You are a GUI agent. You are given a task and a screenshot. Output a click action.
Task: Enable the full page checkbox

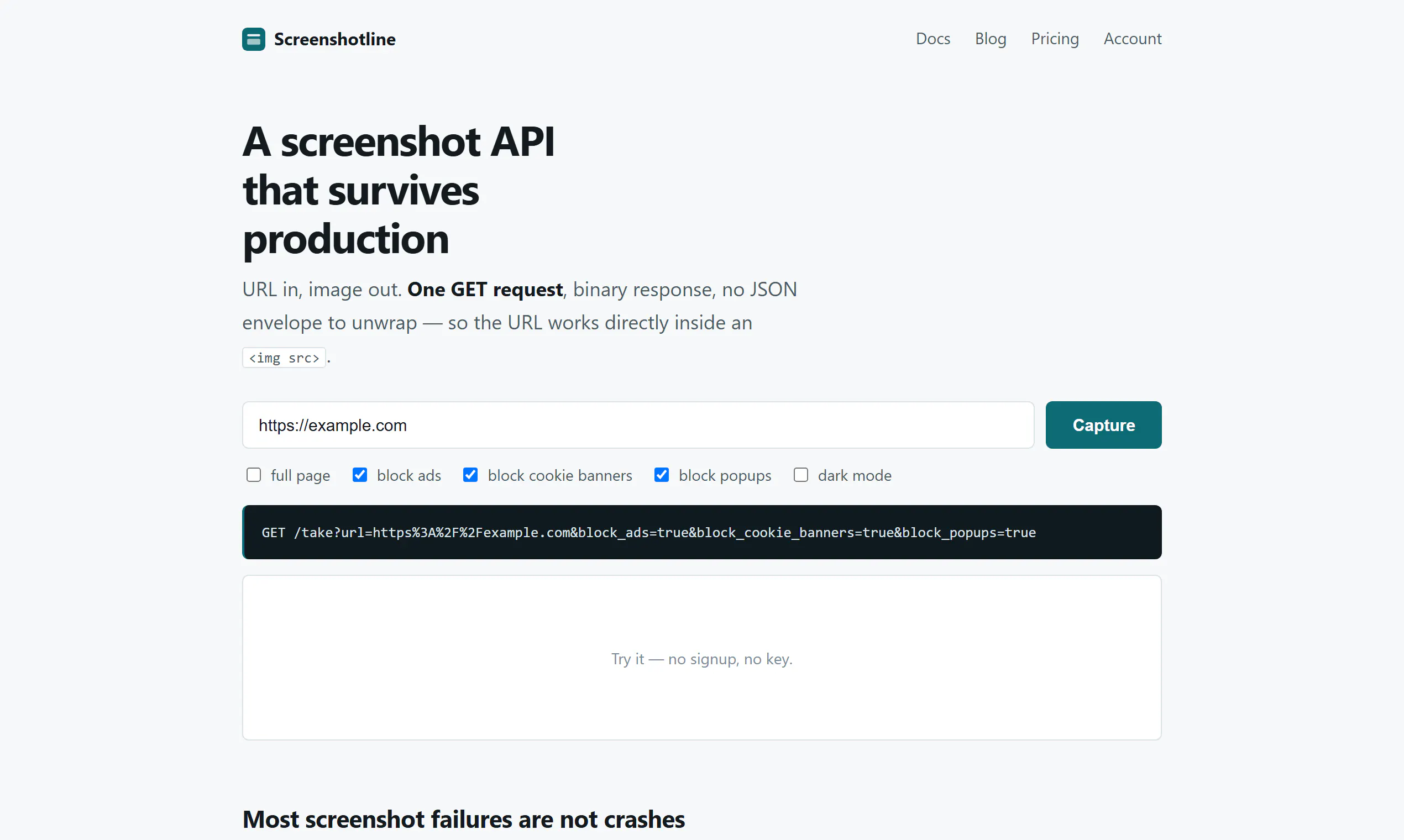(x=254, y=475)
